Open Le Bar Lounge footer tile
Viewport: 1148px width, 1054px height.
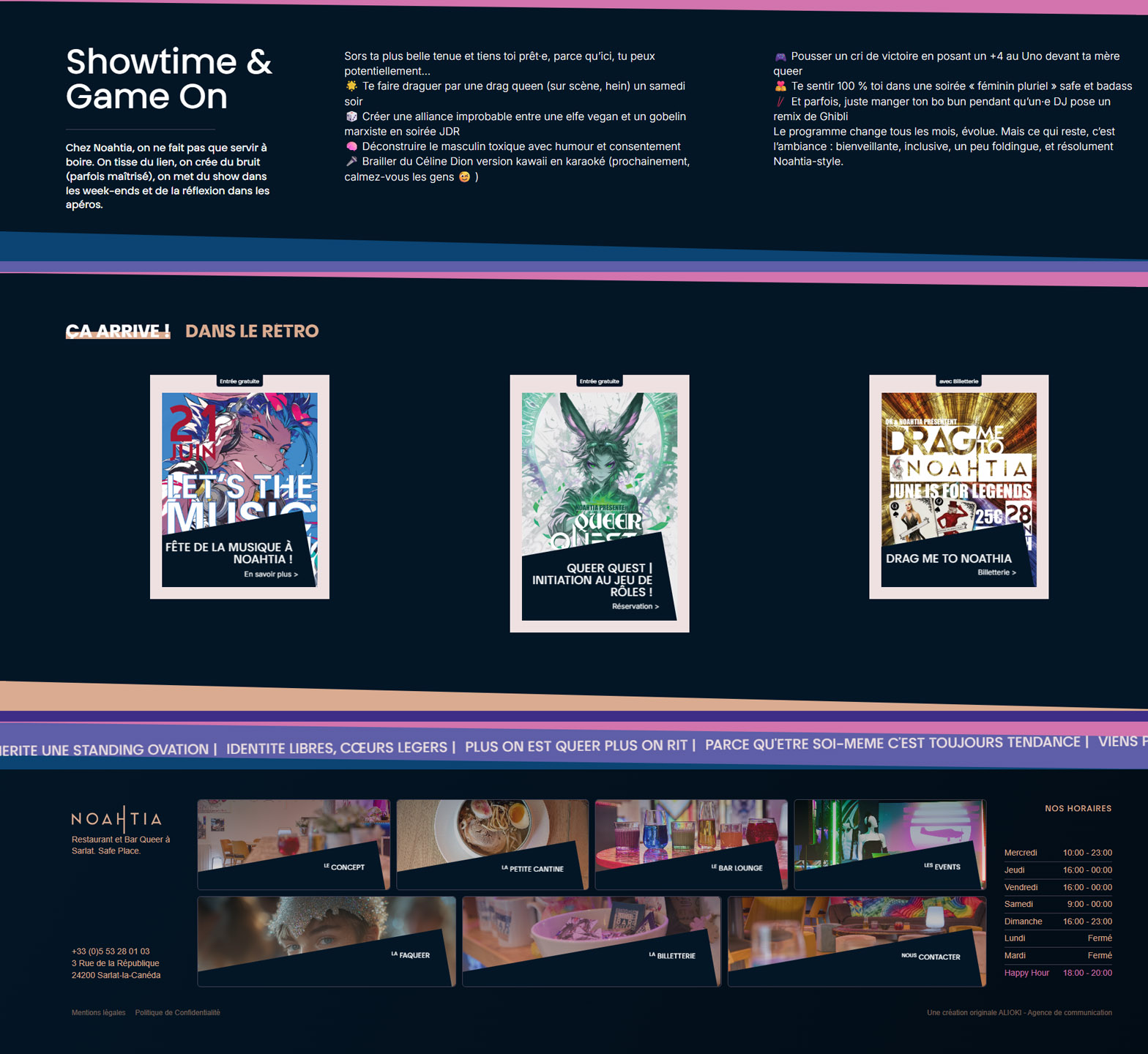(691, 845)
